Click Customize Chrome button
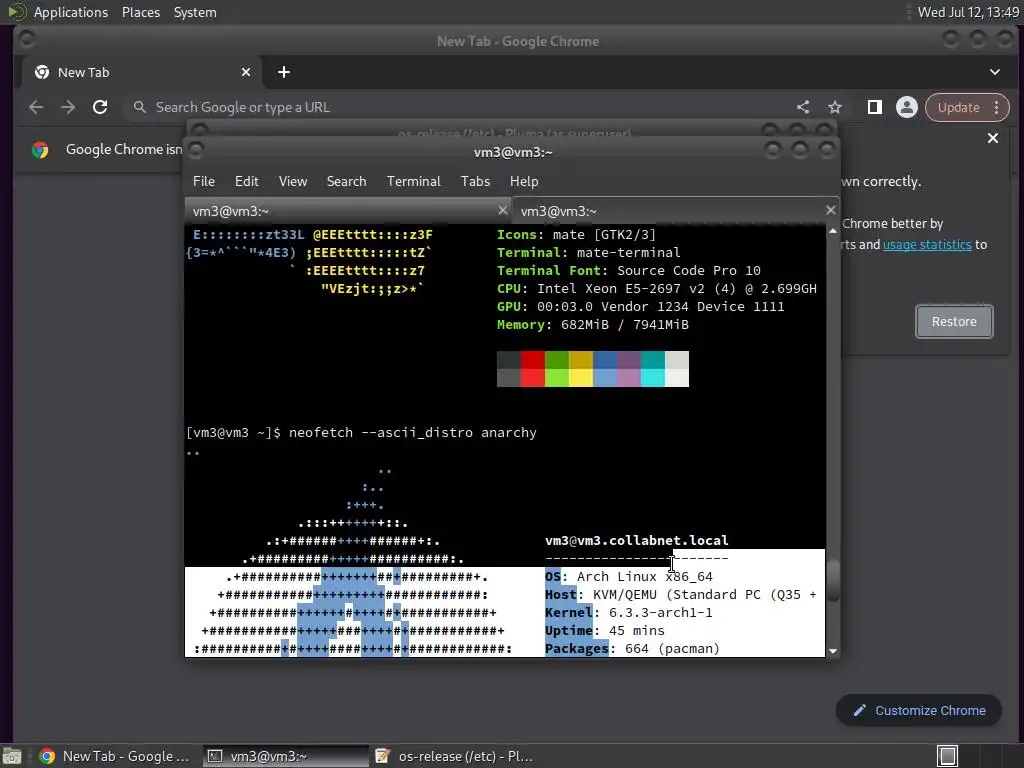 coord(919,710)
